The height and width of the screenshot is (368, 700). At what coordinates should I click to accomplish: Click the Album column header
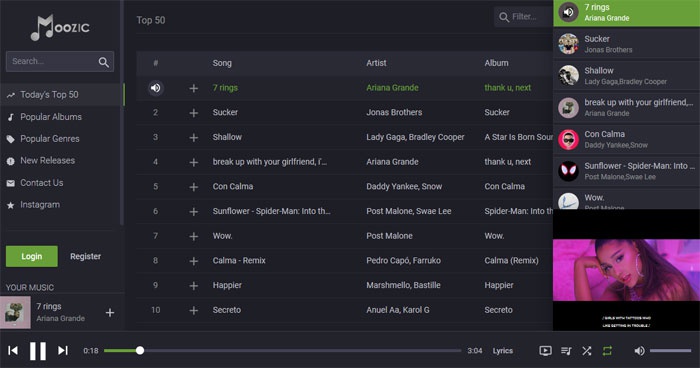point(496,63)
